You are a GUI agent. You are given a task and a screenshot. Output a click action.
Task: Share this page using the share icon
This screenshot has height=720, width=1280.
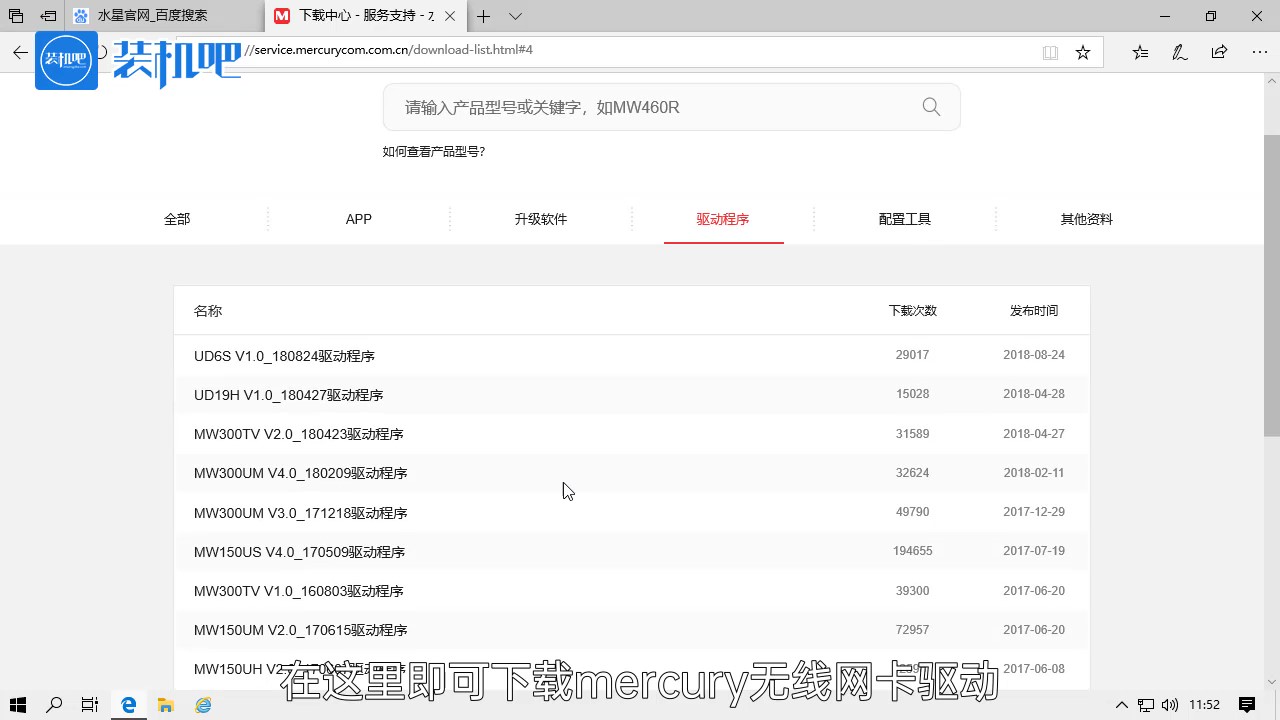pos(1219,51)
